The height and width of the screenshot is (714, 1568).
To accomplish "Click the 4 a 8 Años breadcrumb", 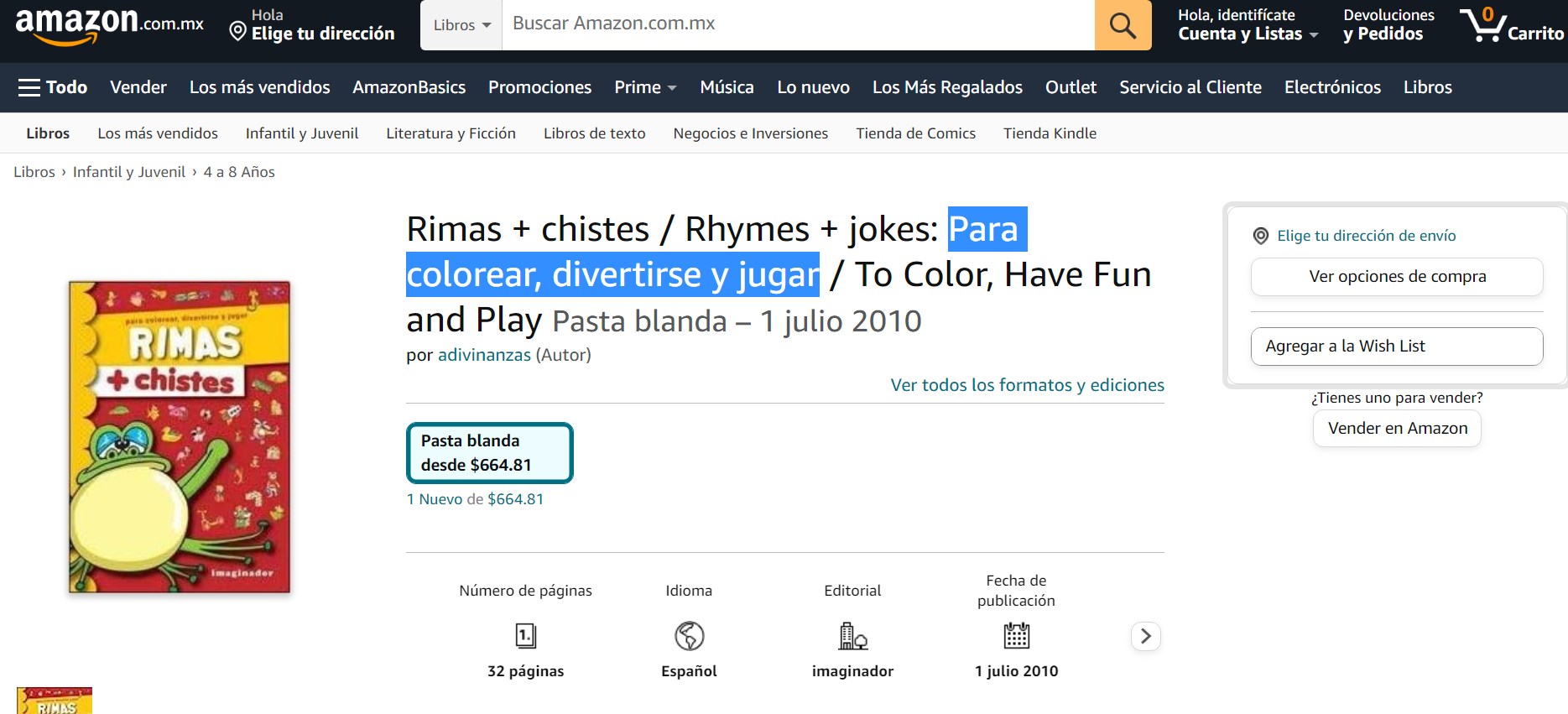I will 239,172.
